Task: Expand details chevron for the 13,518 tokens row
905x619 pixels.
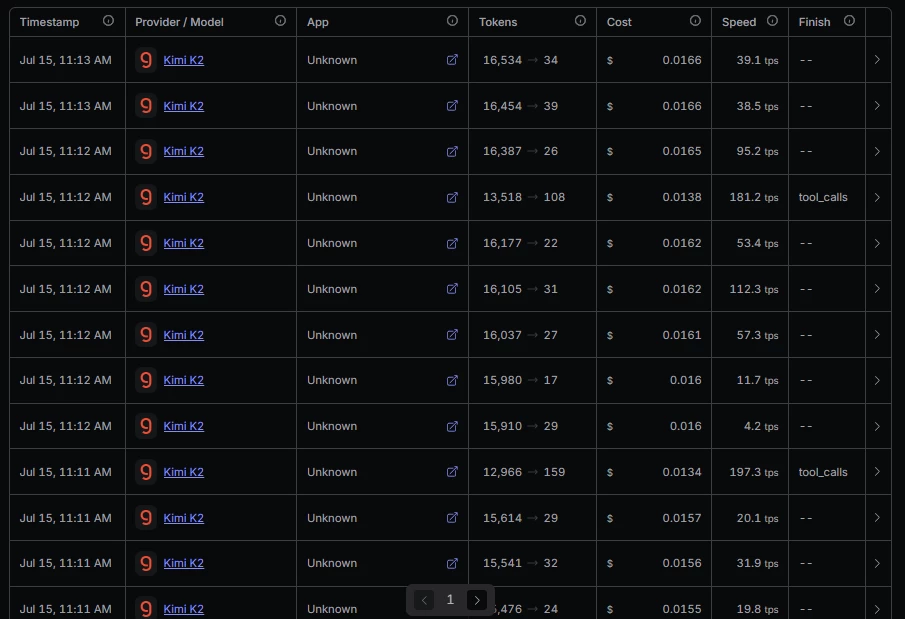Action: (877, 197)
